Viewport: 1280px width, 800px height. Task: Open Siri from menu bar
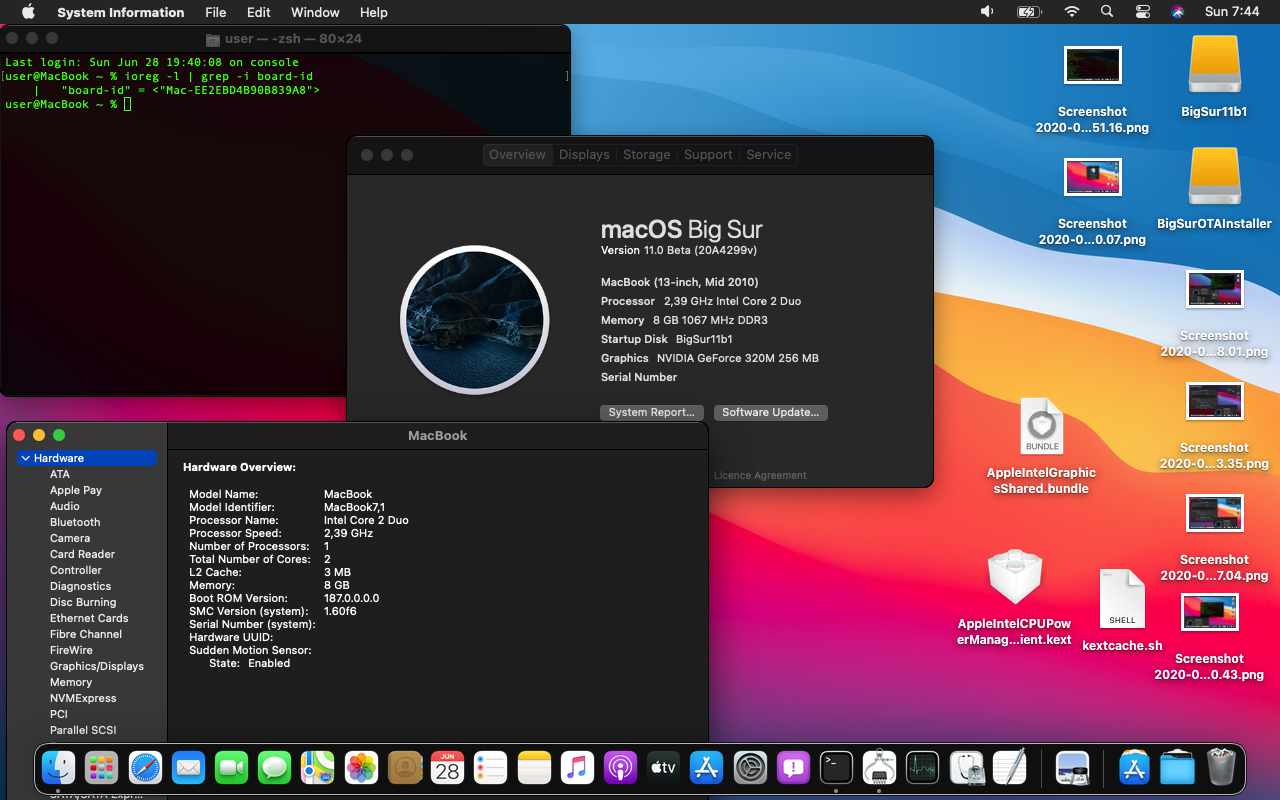[x=1177, y=12]
